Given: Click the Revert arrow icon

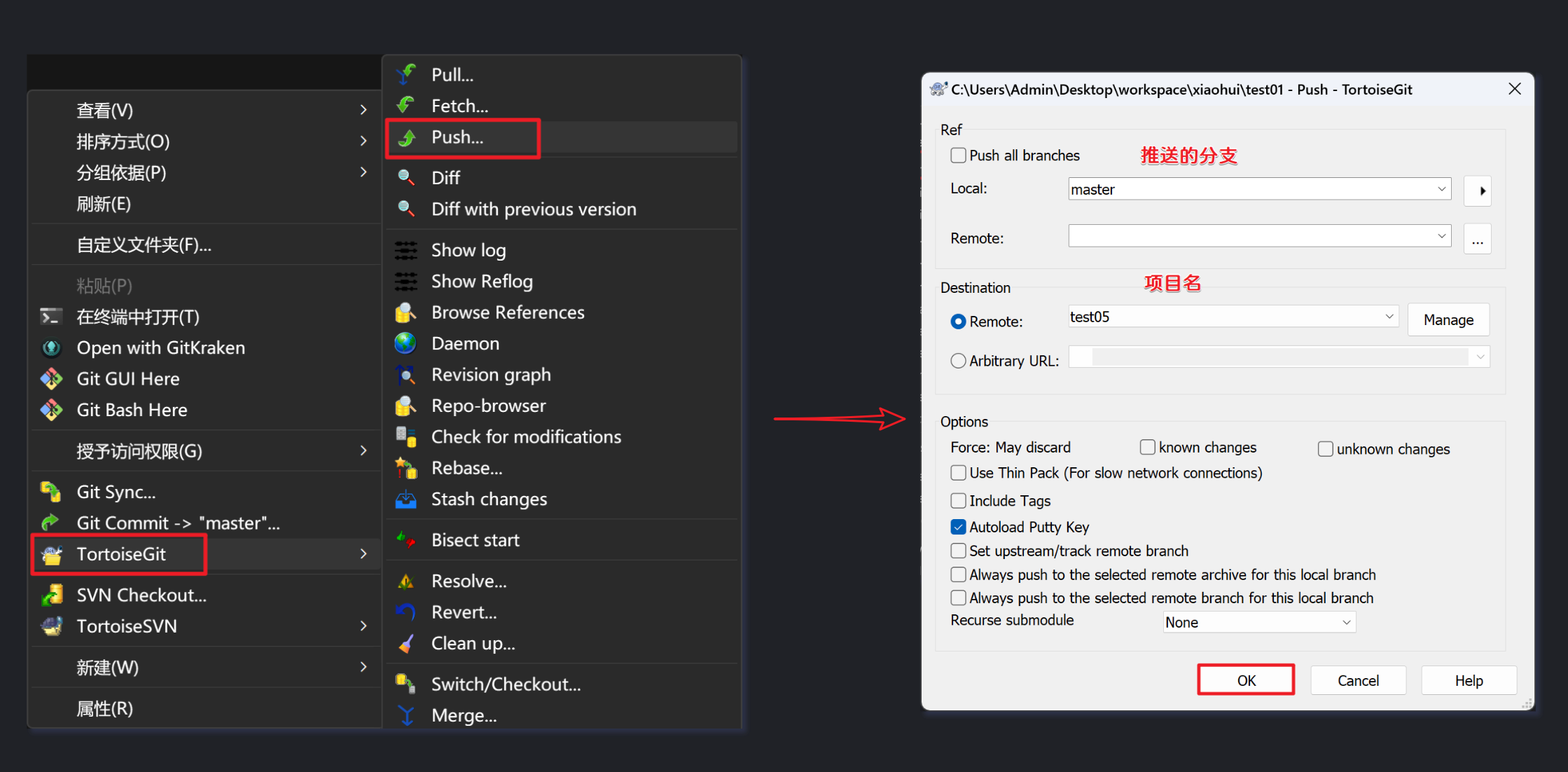Looking at the screenshot, I should tap(406, 612).
